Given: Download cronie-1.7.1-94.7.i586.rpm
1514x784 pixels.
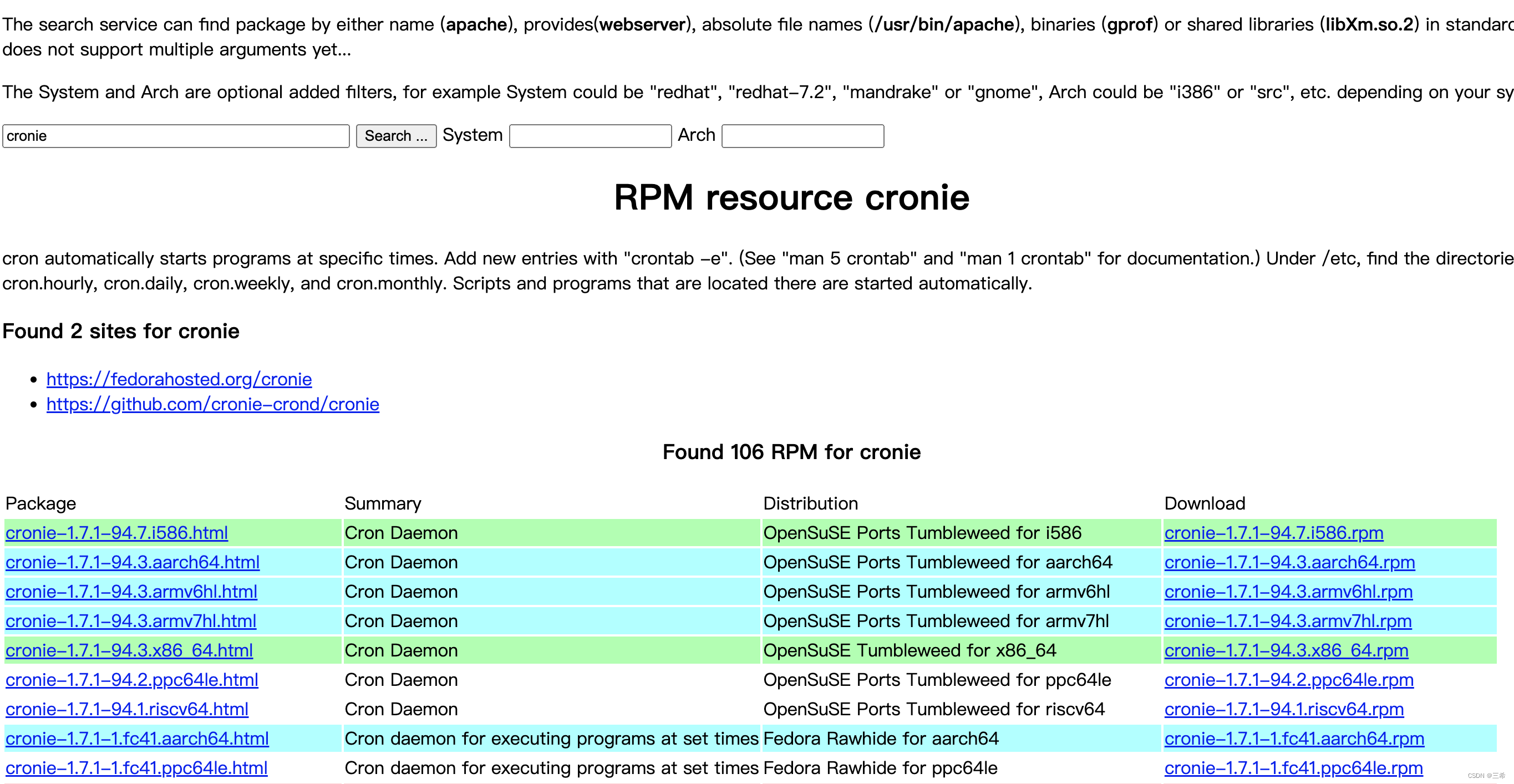Looking at the screenshot, I should point(1273,532).
